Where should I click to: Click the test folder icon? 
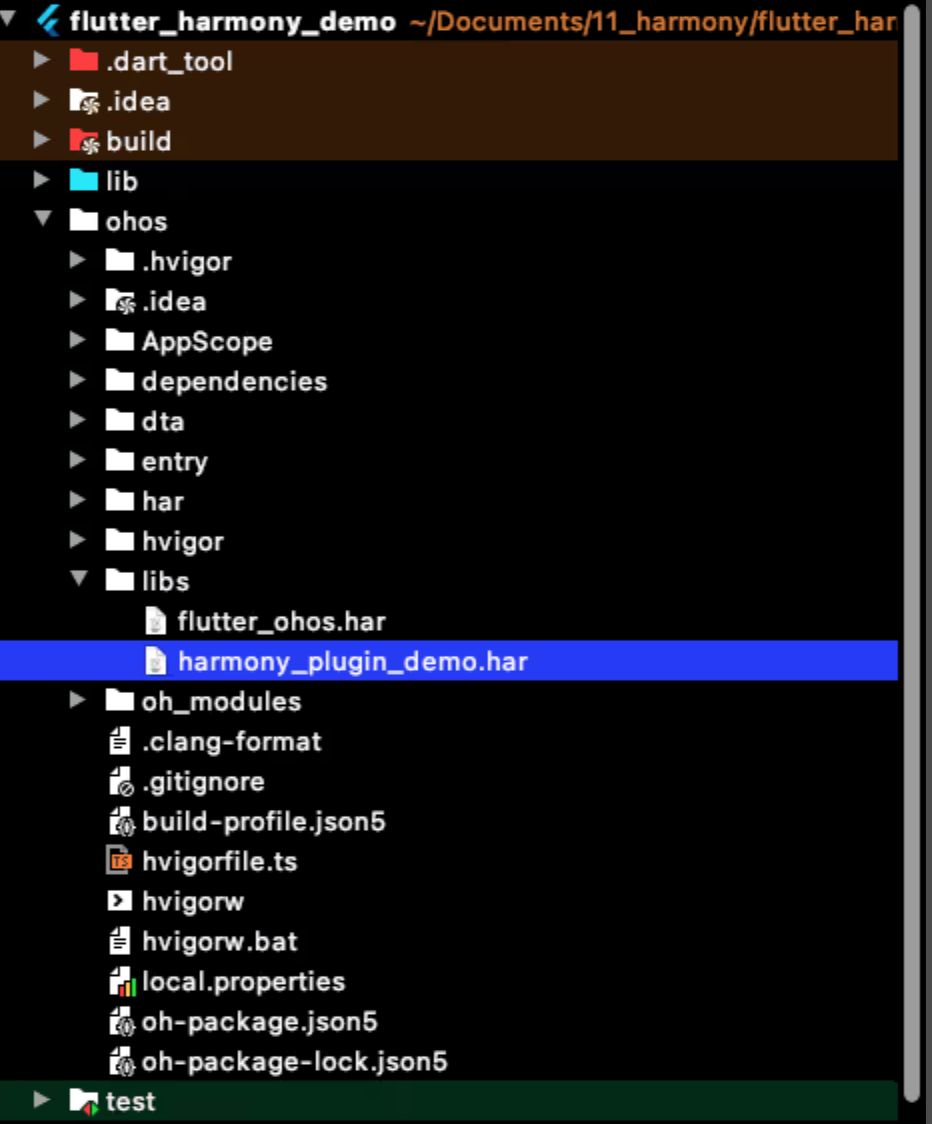pos(84,1101)
